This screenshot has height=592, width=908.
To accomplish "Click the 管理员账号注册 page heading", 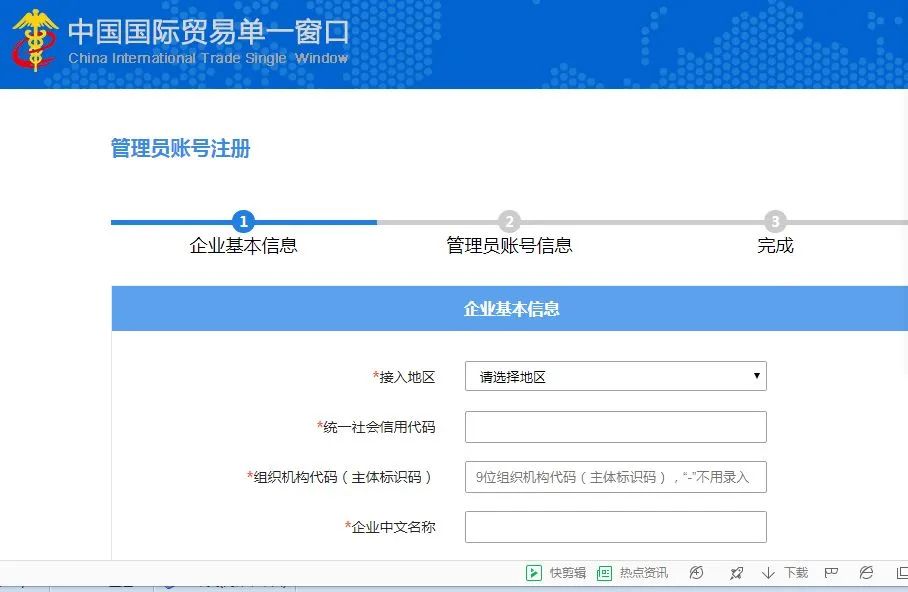I will [x=180, y=149].
